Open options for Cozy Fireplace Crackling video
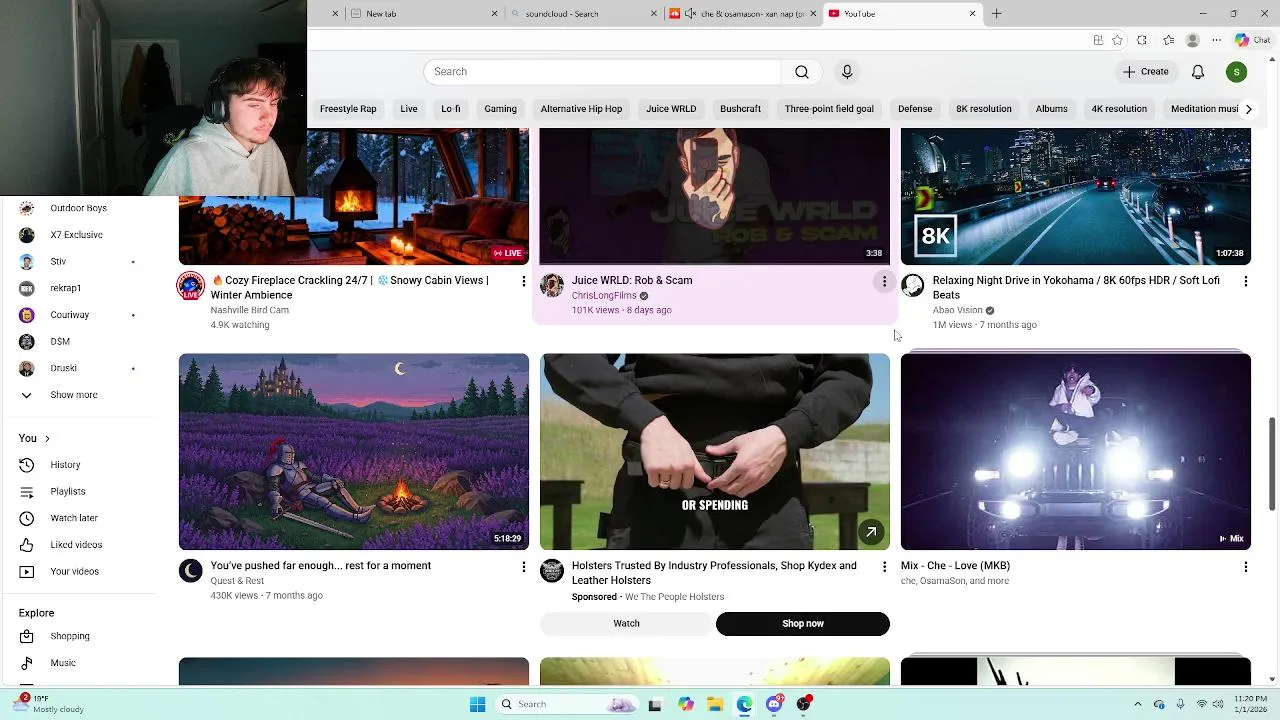The height and width of the screenshot is (720, 1280). pos(523,282)
